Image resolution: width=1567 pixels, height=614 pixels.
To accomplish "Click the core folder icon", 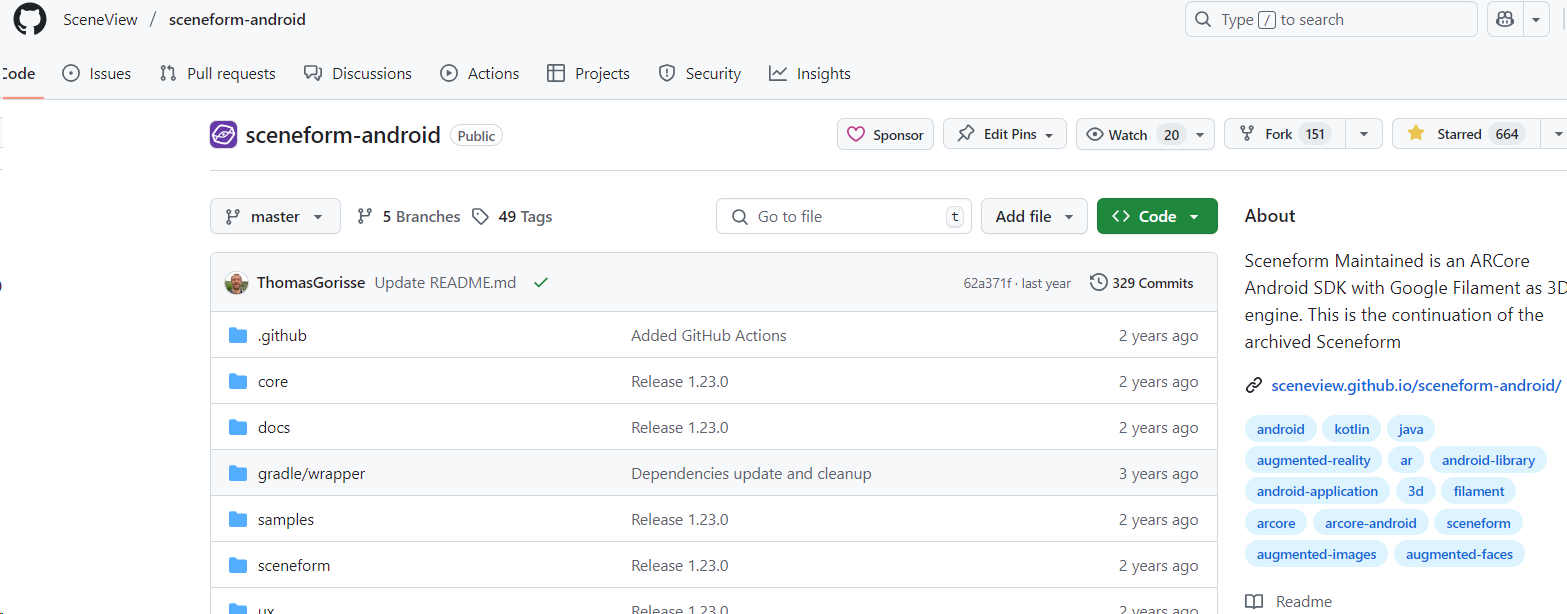I will (238, 381).
